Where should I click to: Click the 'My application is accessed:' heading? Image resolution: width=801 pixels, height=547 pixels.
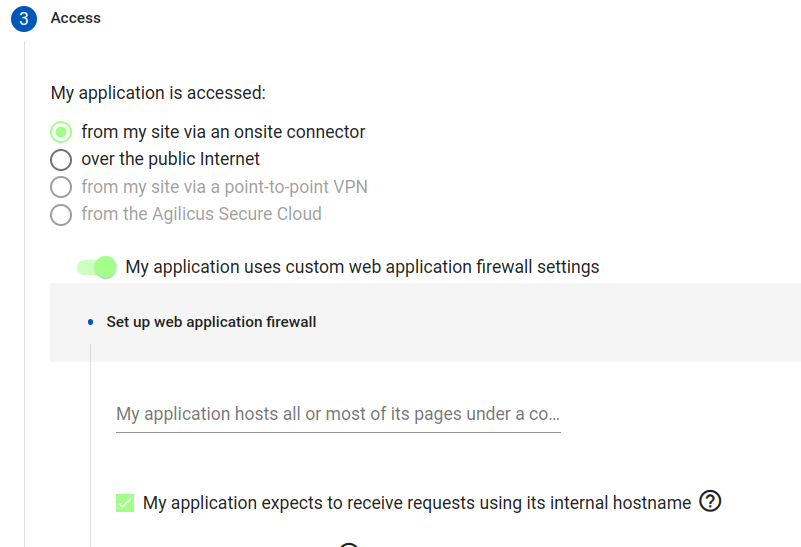(158, 93)
